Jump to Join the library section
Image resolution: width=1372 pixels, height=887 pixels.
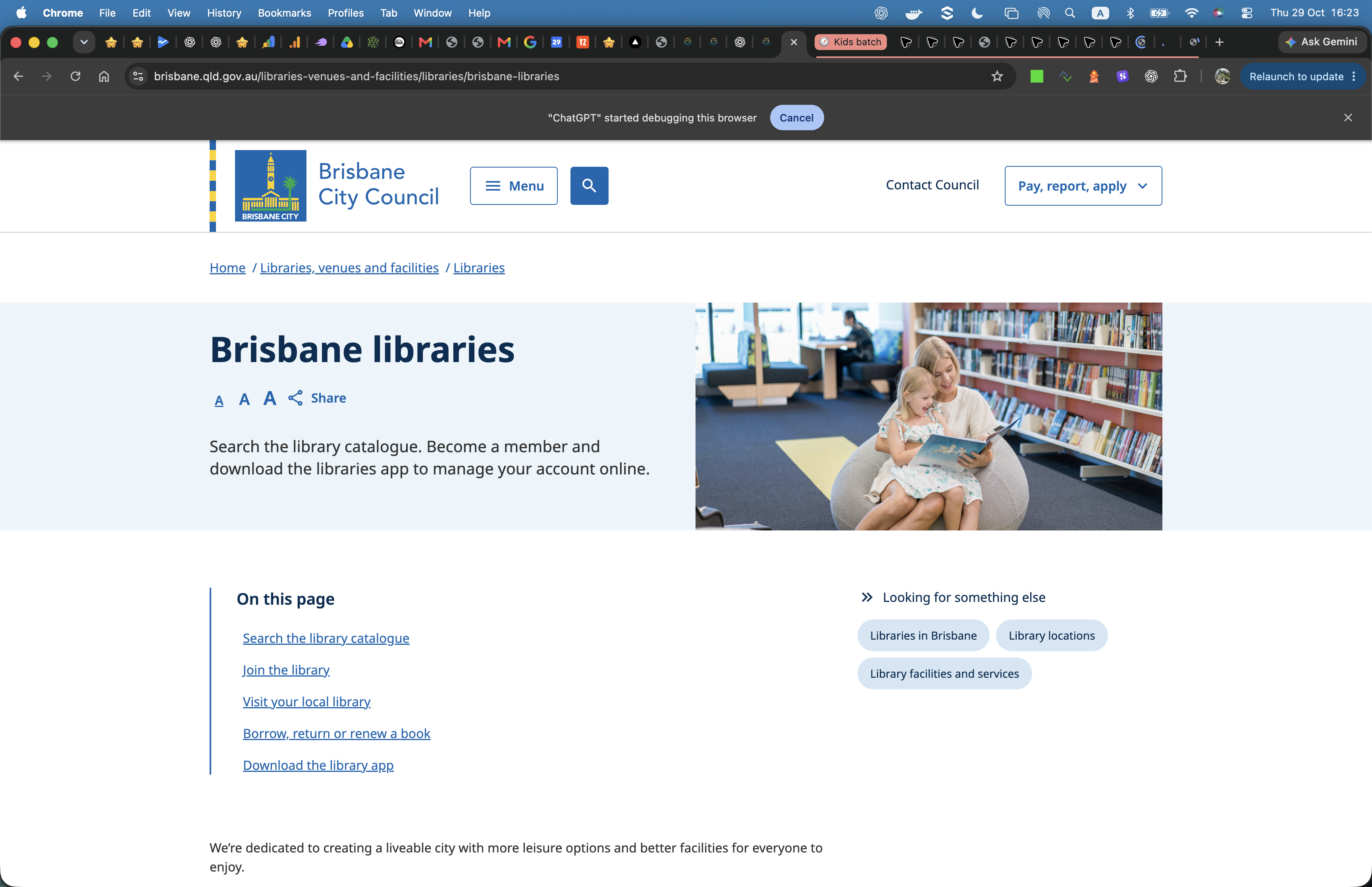[286, 670]
